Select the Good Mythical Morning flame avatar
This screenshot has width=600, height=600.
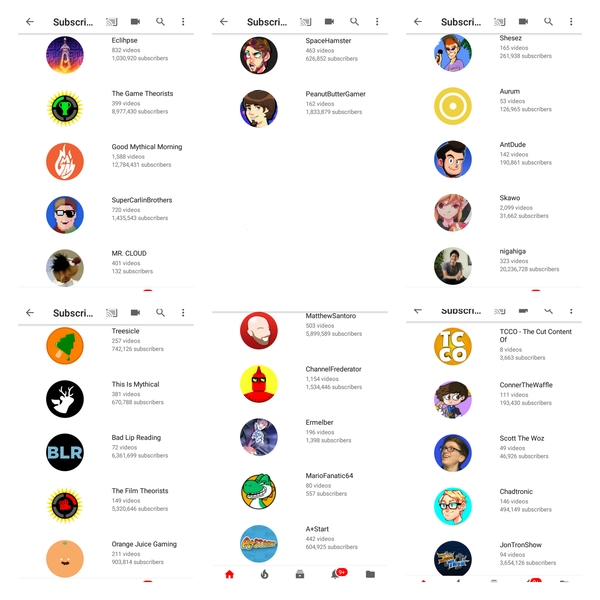65,161
